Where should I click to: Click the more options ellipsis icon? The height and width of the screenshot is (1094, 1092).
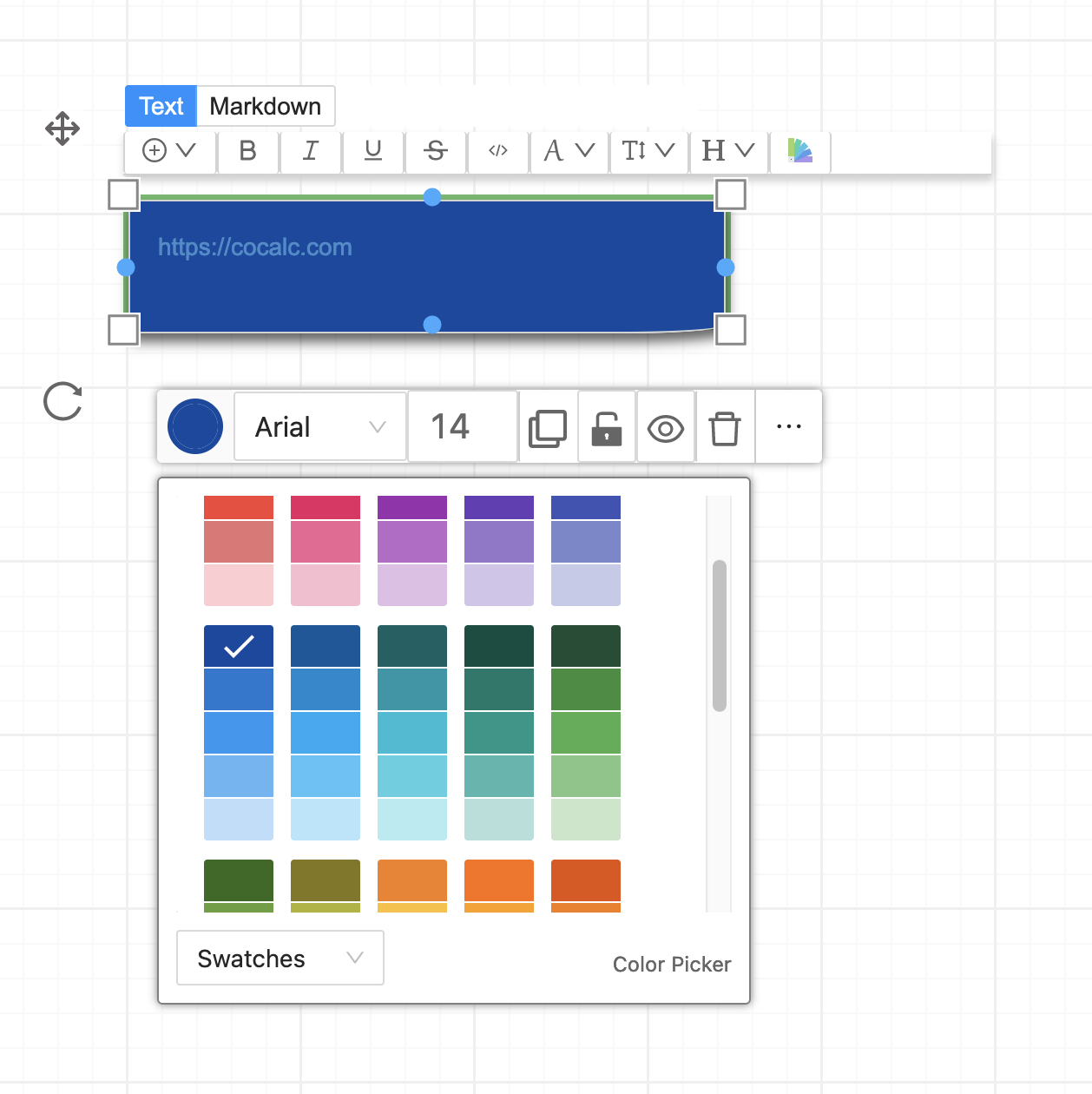pos(788,426)
